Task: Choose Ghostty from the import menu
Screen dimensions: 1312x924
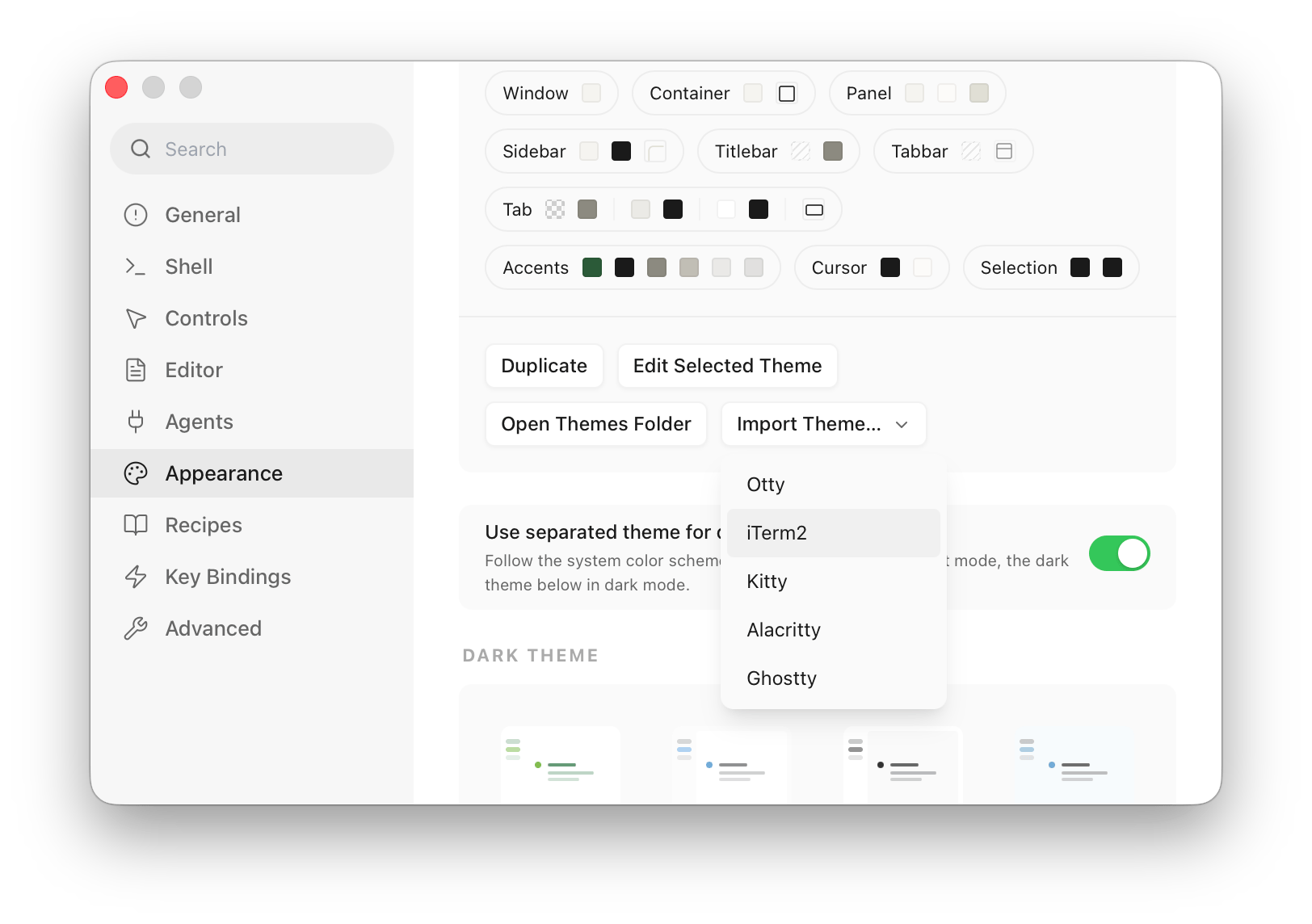Action: point(834,678)
